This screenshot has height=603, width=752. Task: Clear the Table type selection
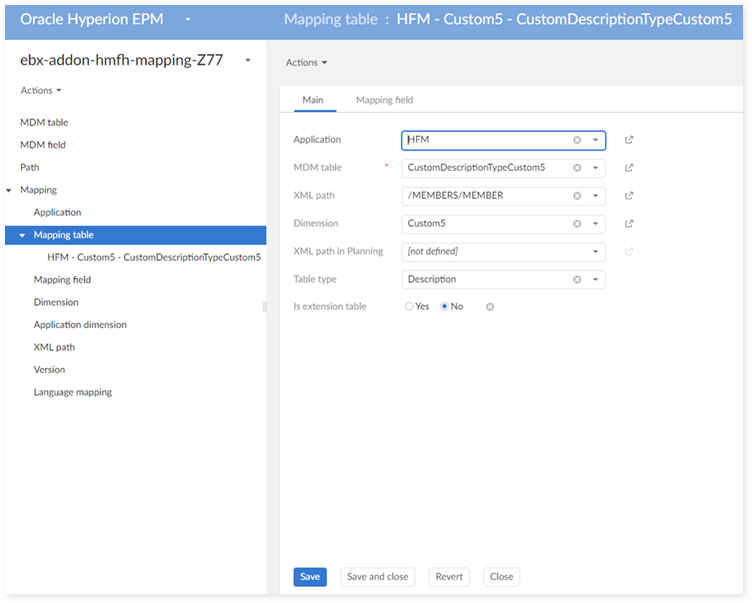(x=577, y=280)
